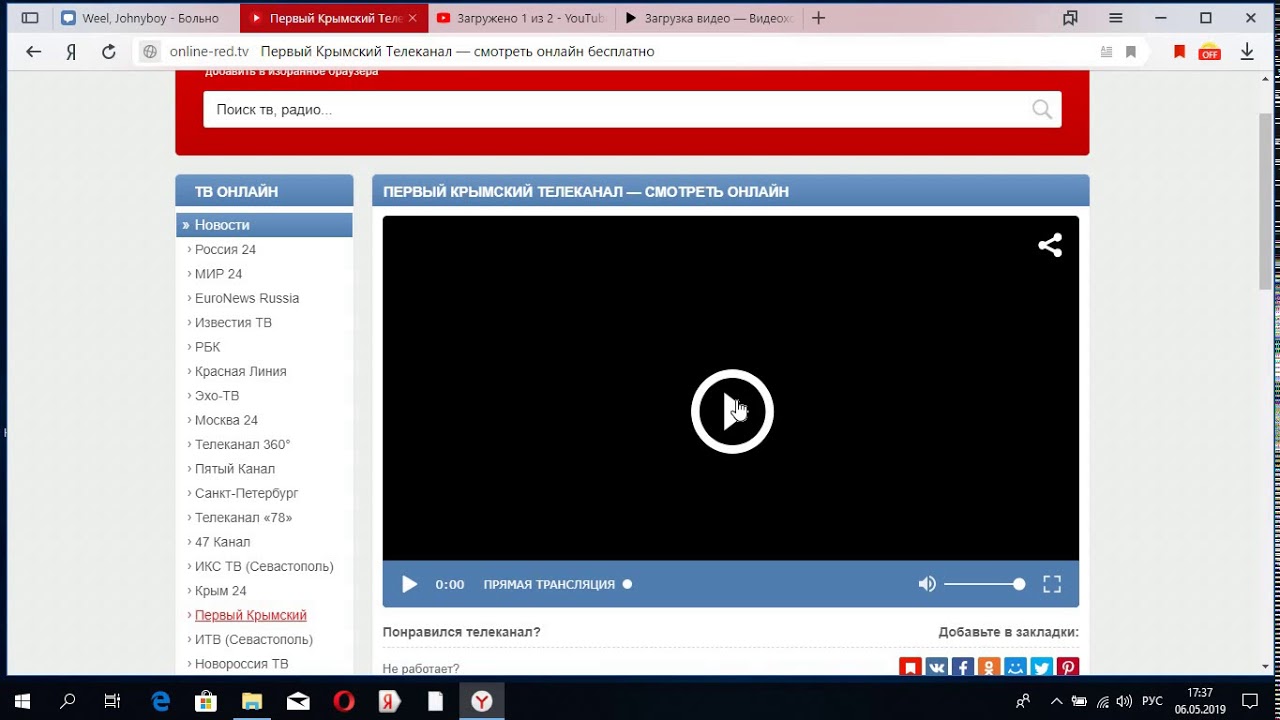
Task: Mute the player using the speaker icon
Action: pyautogui.click(x=927, y=584)
